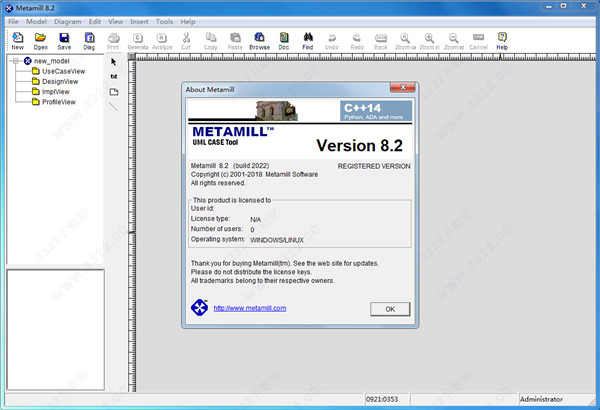The width and height of the screenshot is (600, 410).
Task: Open the Edit menu
Action: [95, 22]
